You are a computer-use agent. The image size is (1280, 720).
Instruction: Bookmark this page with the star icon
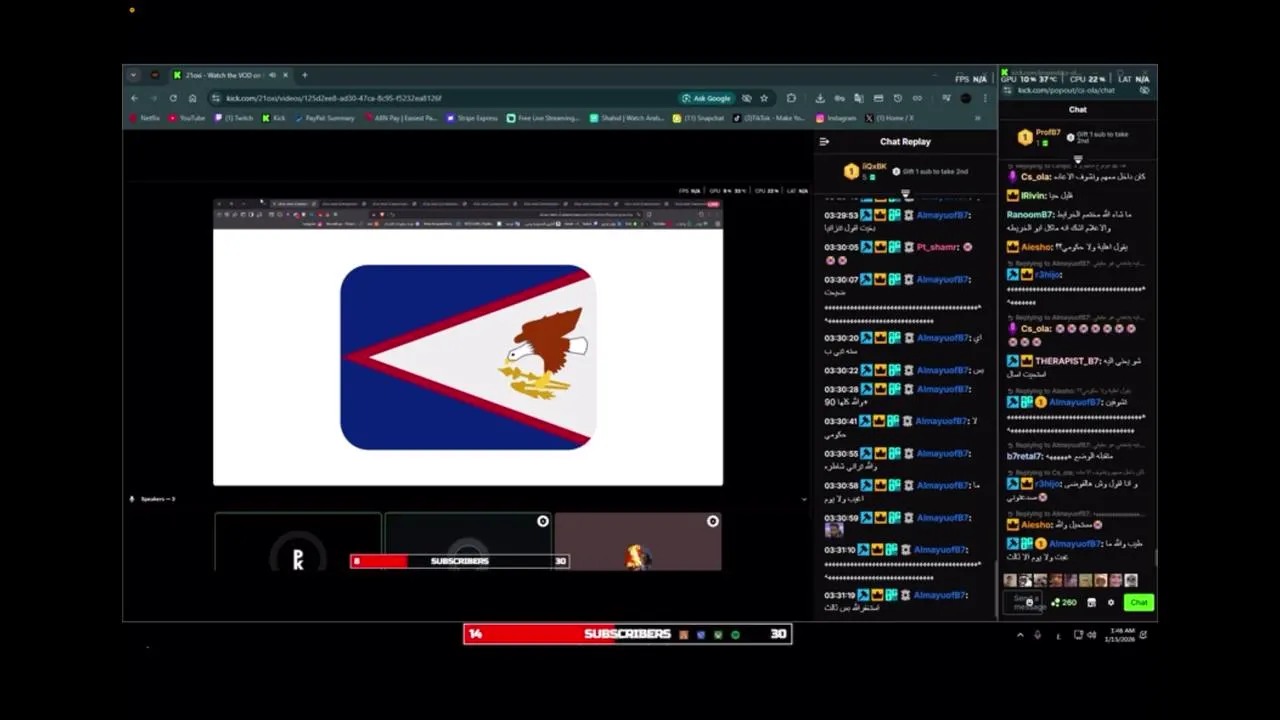point(764,98)
